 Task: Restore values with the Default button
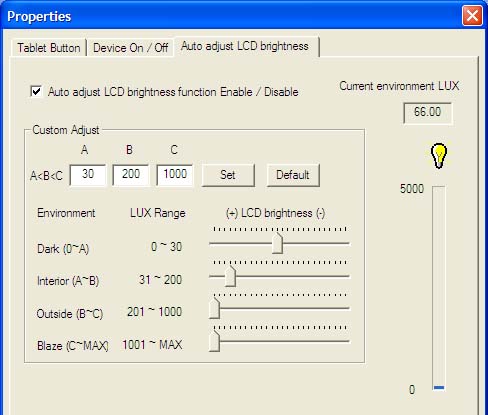pyautogui.click(x=293, y=175)
